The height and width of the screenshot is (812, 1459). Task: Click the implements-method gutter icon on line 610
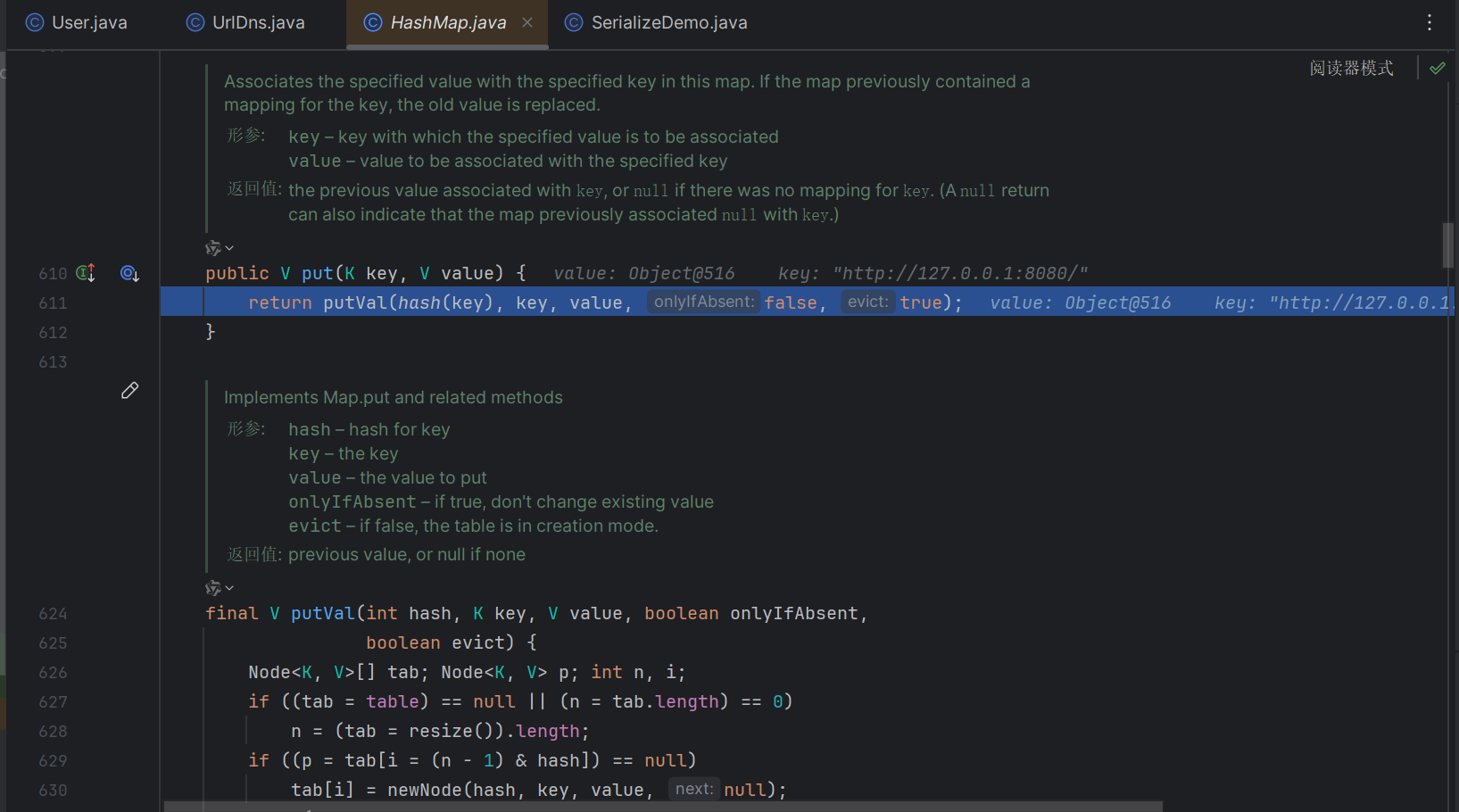tap(86, 273)
